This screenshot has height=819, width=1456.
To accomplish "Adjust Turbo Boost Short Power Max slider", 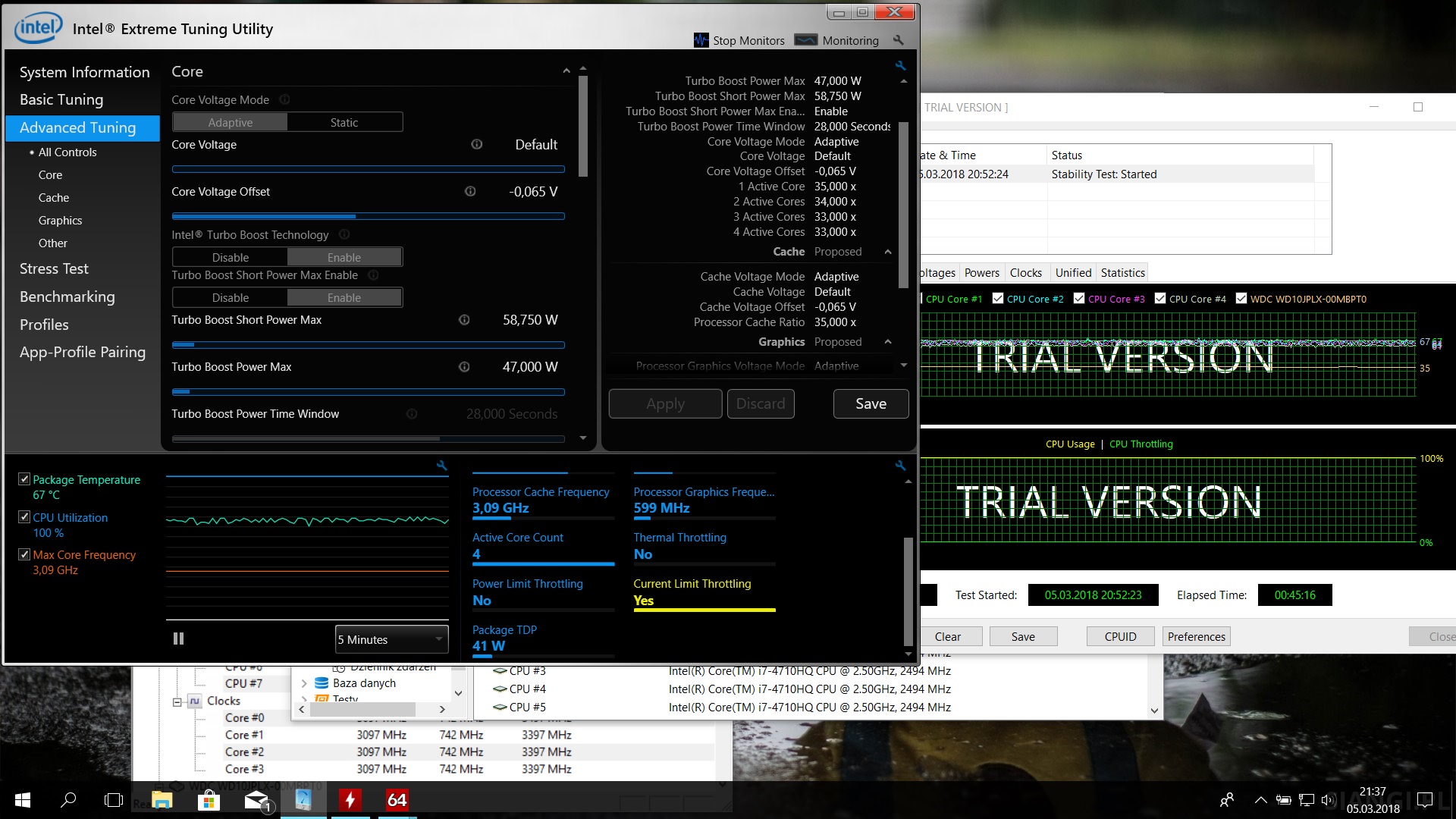I will [x=368, y=344].
